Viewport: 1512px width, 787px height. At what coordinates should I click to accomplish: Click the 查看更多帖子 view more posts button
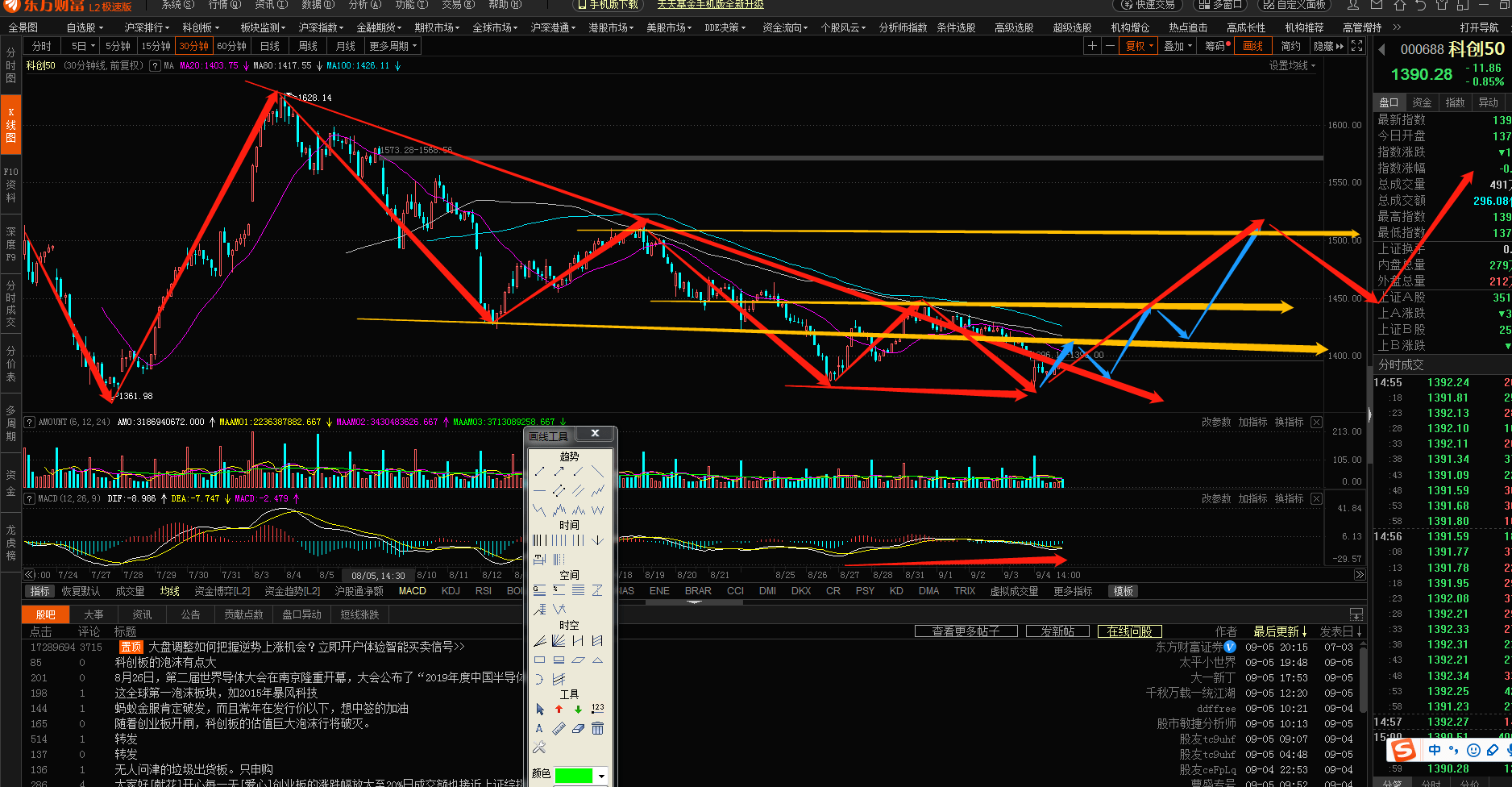pyautogui.click(x=966, y=631)
